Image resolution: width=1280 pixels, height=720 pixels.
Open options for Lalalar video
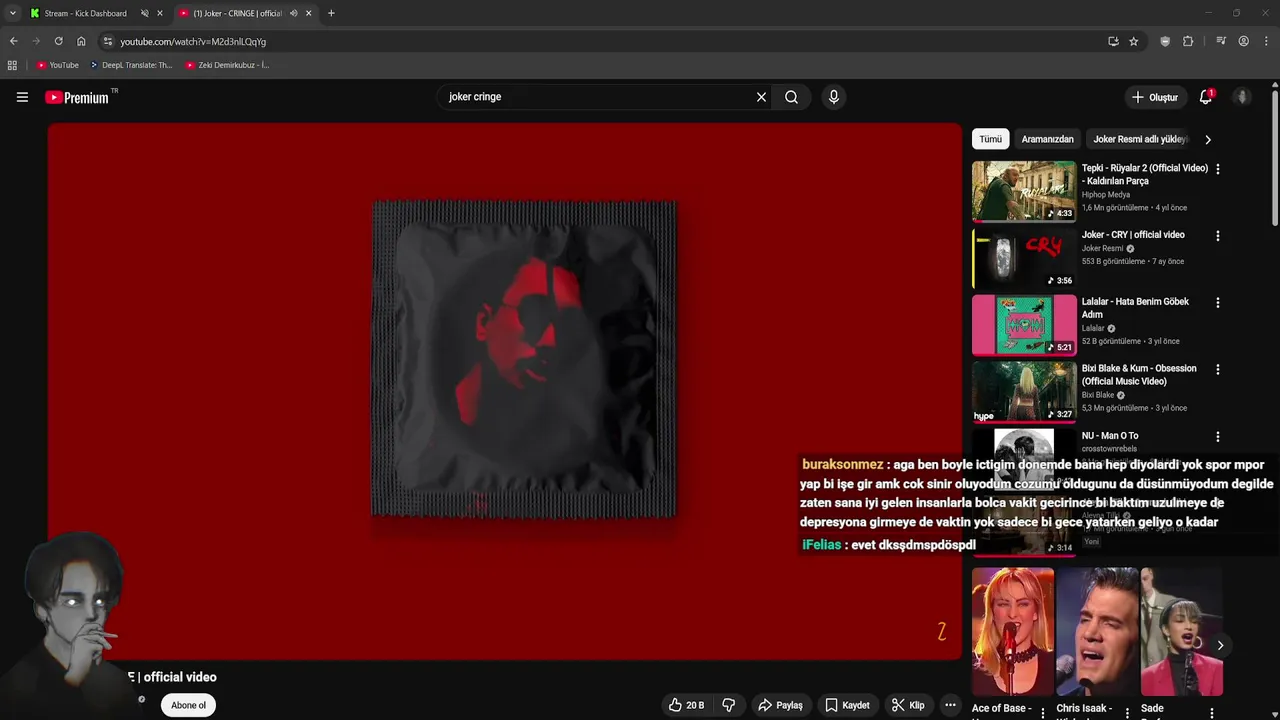(x=1217, y=303)
